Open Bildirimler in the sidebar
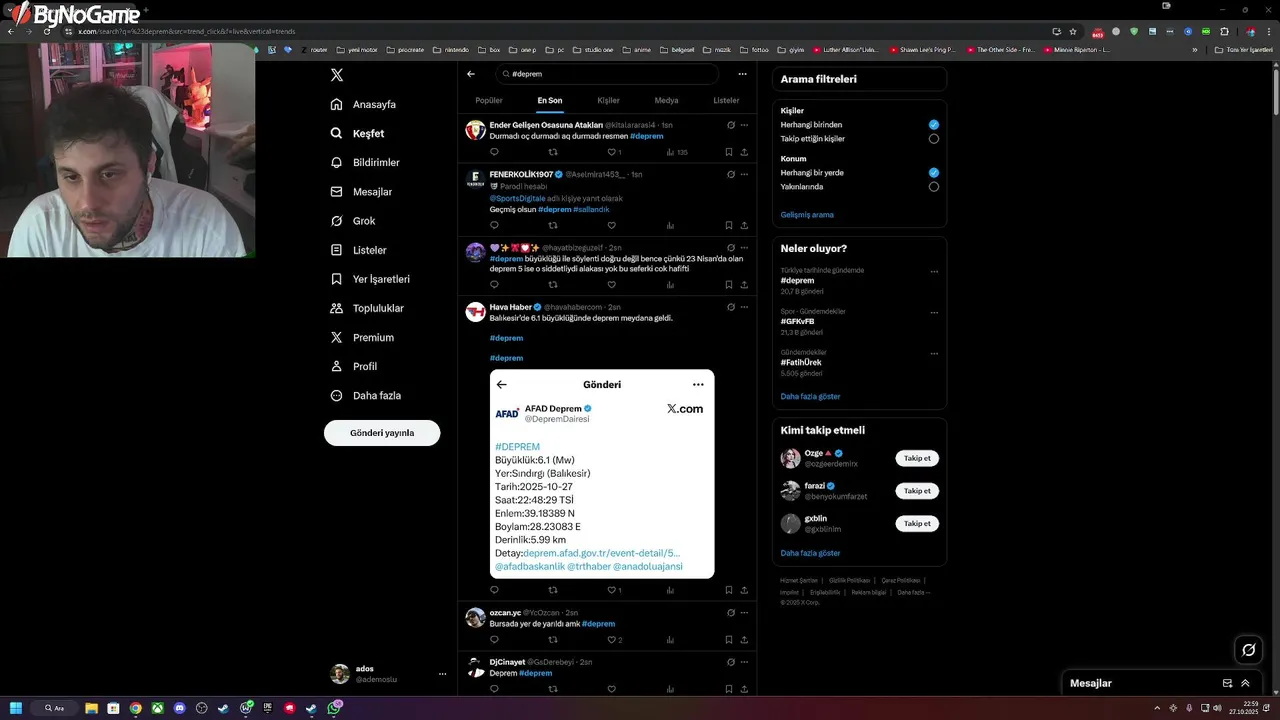This screenshot has height=720, width=1280. 366,162
